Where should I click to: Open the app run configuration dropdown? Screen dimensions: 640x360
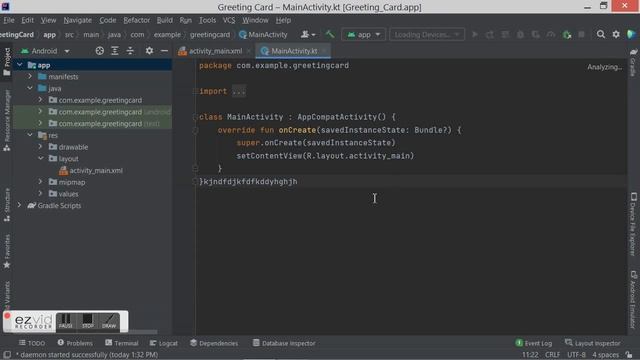coord(363,35)
